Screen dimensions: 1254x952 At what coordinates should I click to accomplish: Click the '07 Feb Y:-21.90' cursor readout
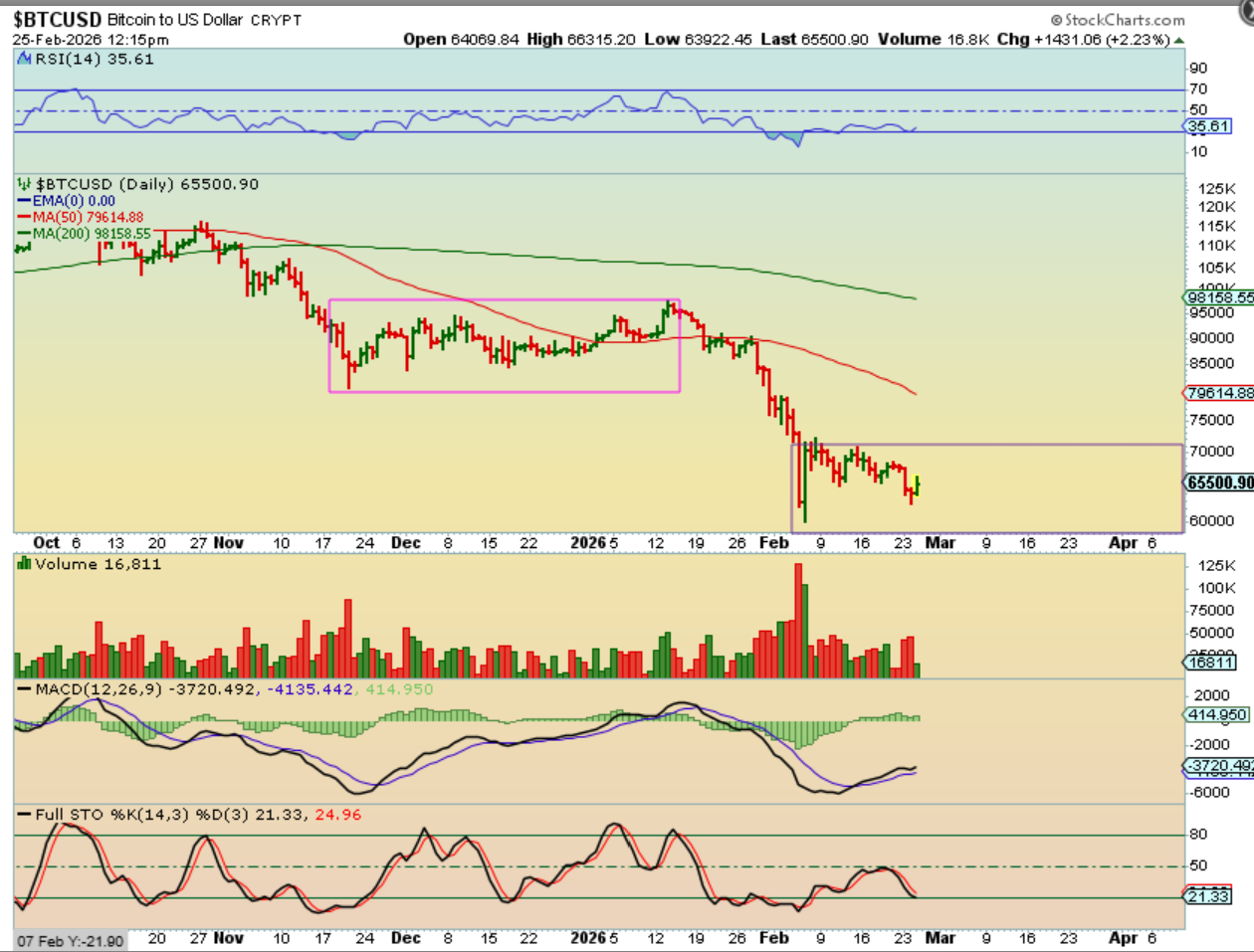click(70, 941)
